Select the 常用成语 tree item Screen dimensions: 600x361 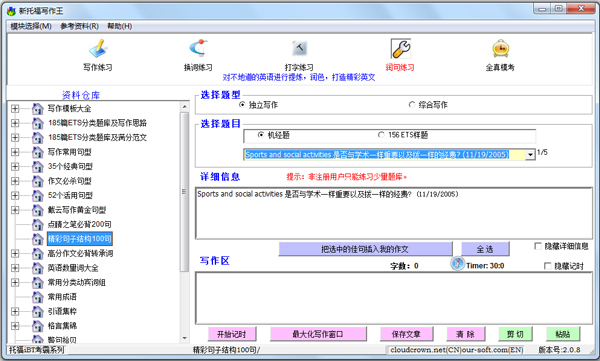click(62, 297)
